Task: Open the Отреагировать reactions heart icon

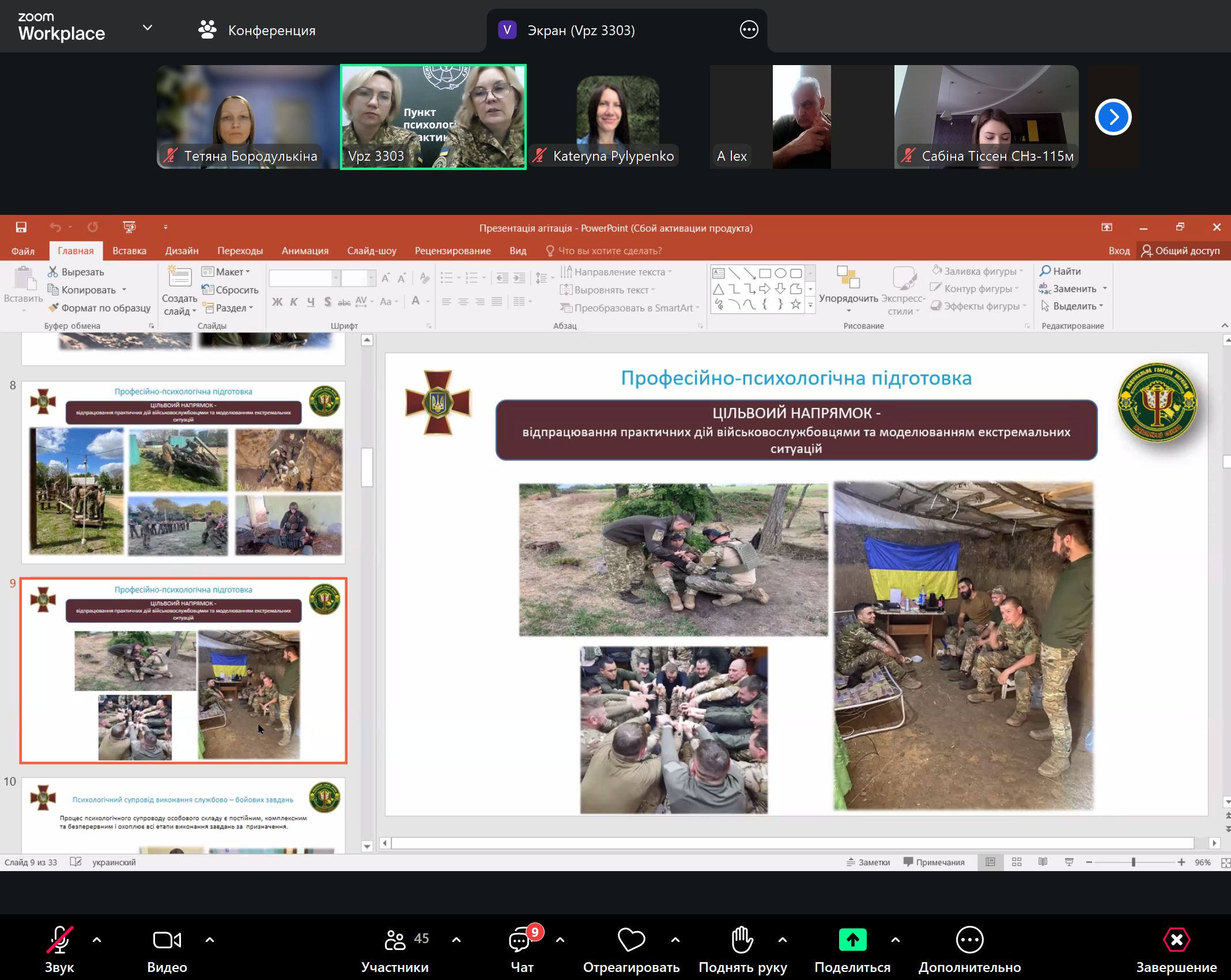Action: 631,940
